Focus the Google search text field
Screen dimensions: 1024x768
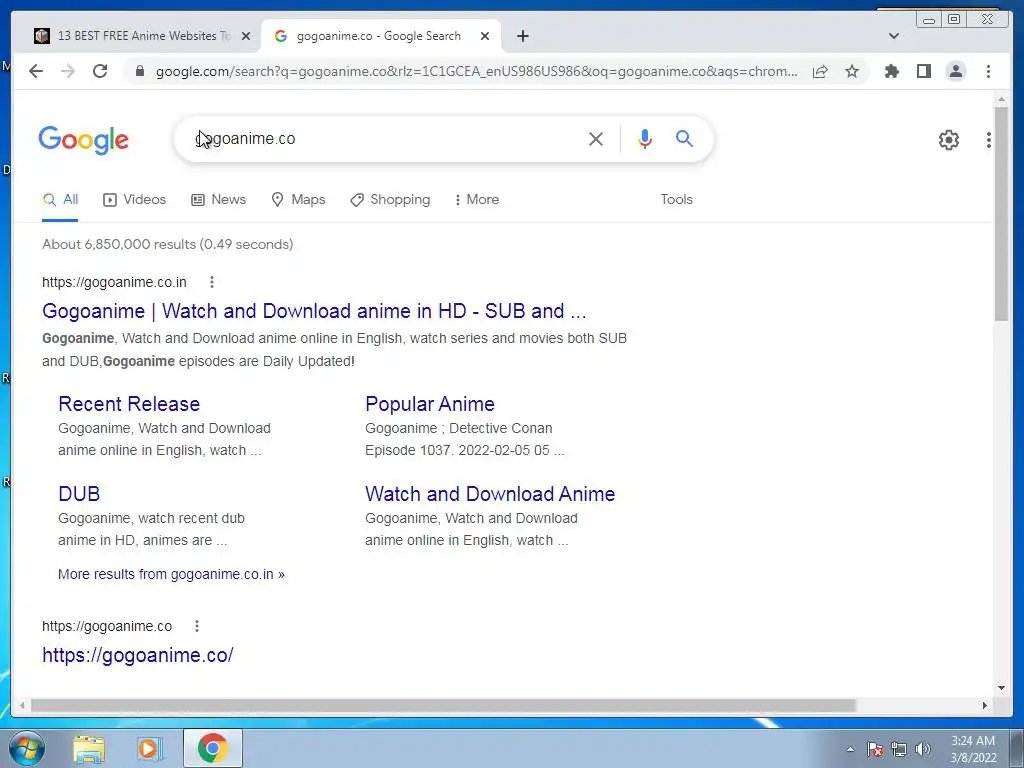click(x=385, y=138)
